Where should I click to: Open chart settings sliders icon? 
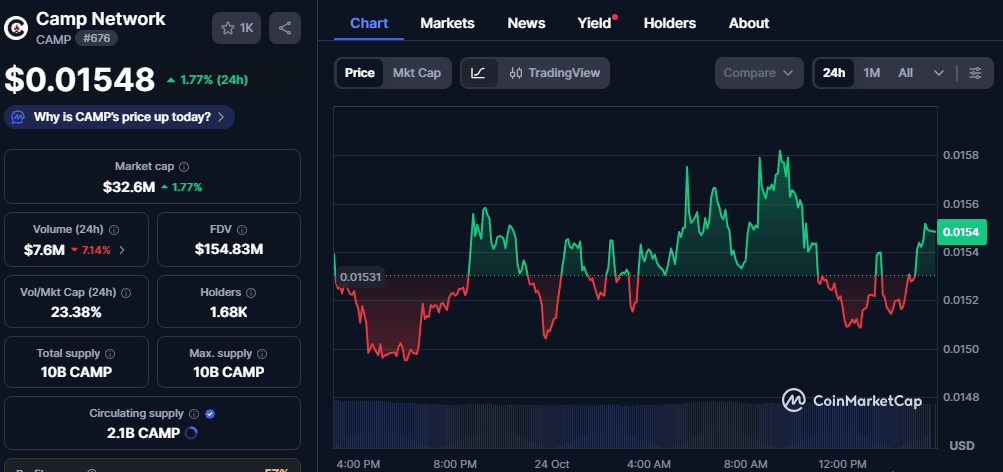(975, 73)
